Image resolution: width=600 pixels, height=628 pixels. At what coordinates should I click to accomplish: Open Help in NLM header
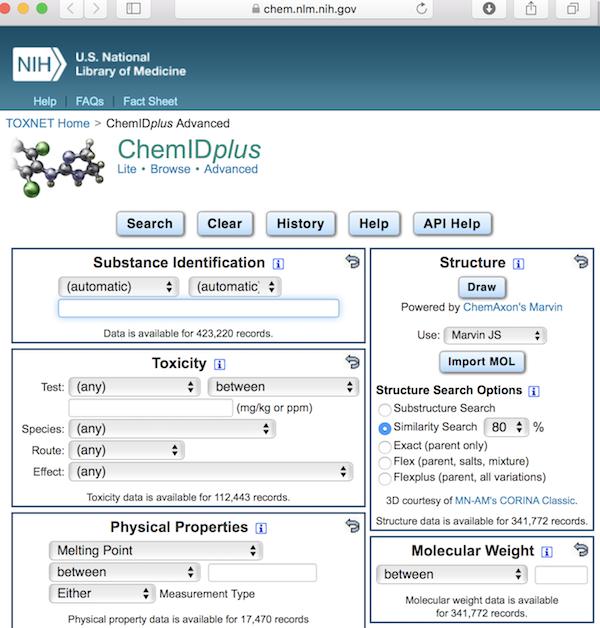pos(45,101)
